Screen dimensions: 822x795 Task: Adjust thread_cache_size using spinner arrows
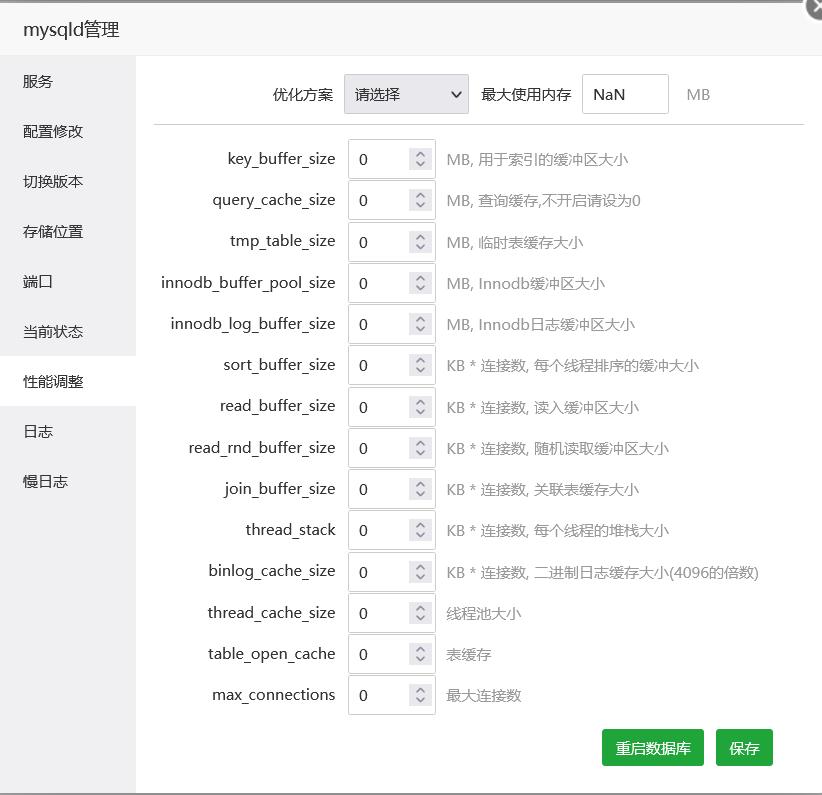point(420,613)
